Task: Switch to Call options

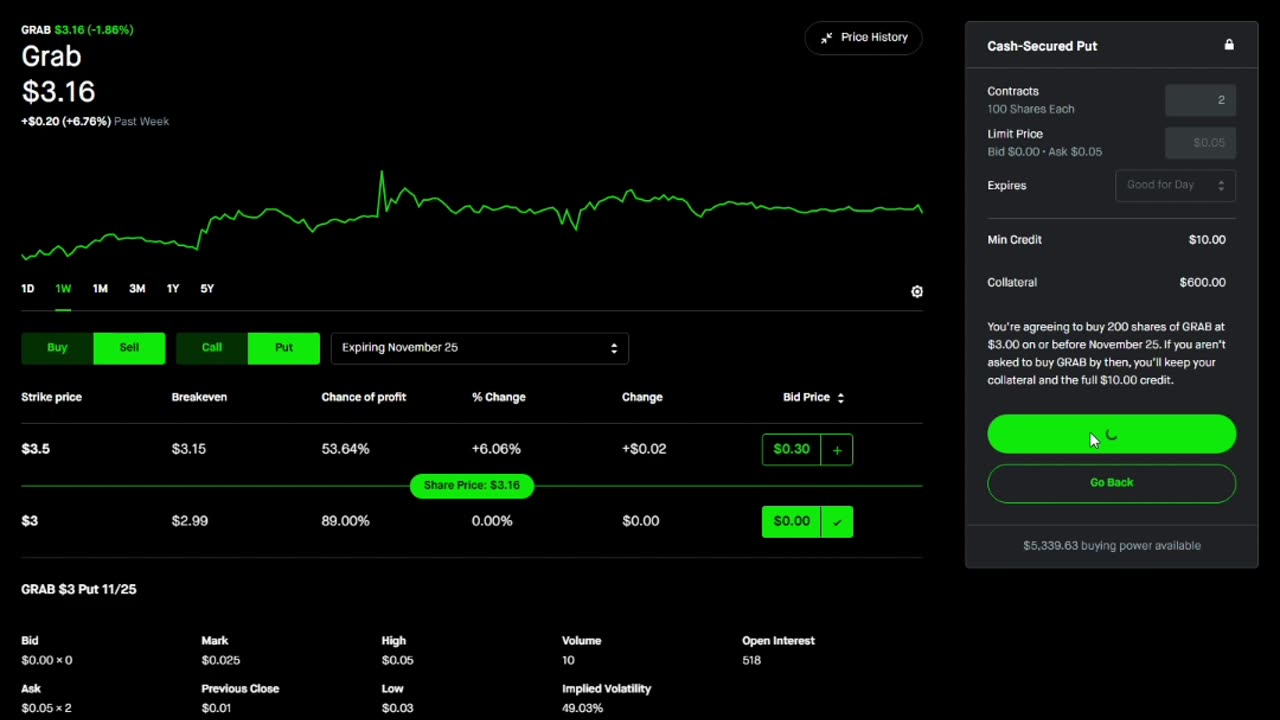Action: tap(212, 348)
